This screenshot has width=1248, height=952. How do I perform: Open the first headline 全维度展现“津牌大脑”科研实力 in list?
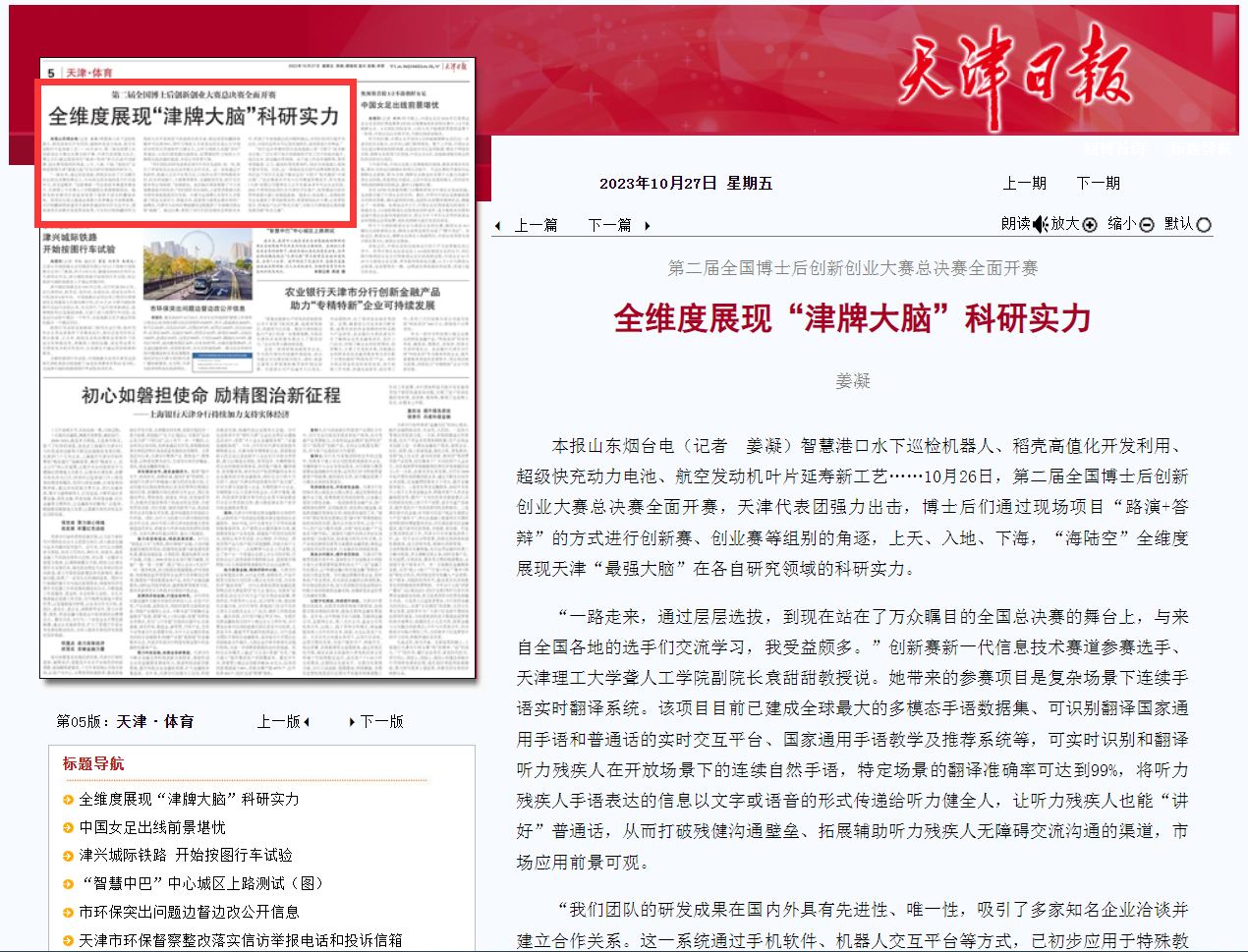click(189, 800)
